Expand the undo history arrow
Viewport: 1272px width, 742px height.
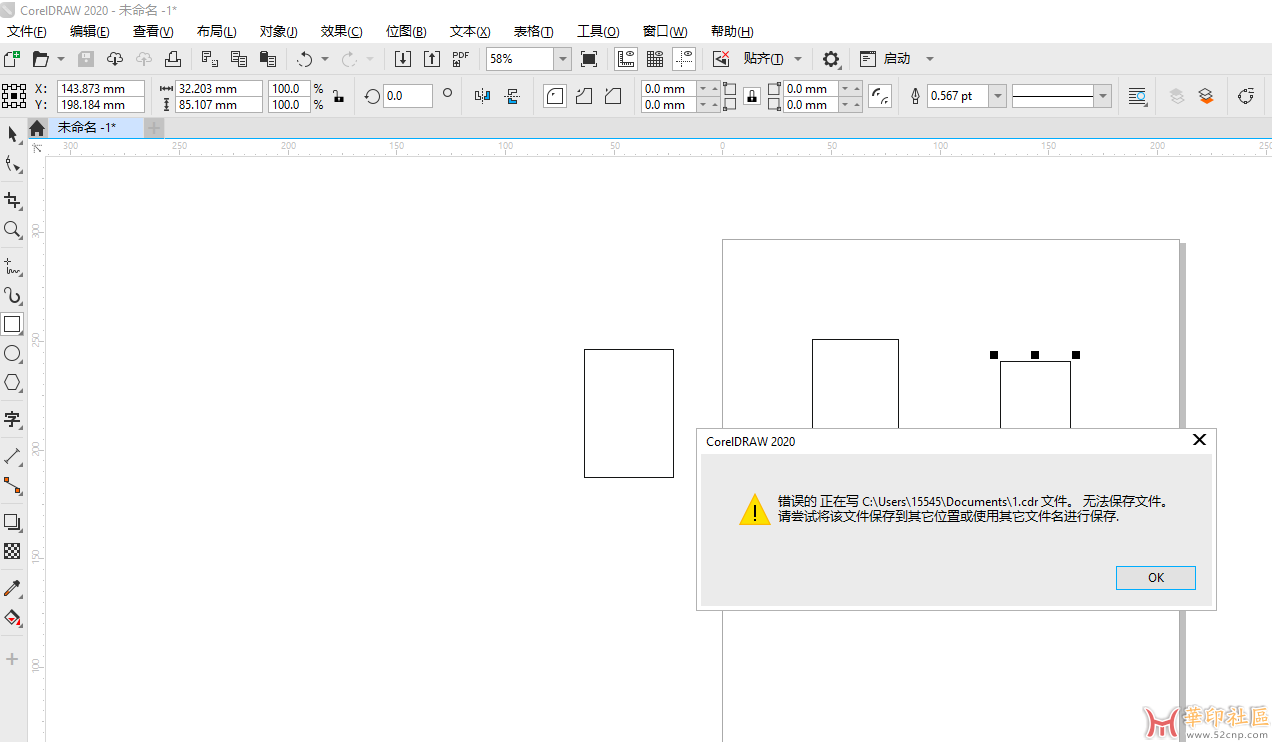(x=325, y=59)
